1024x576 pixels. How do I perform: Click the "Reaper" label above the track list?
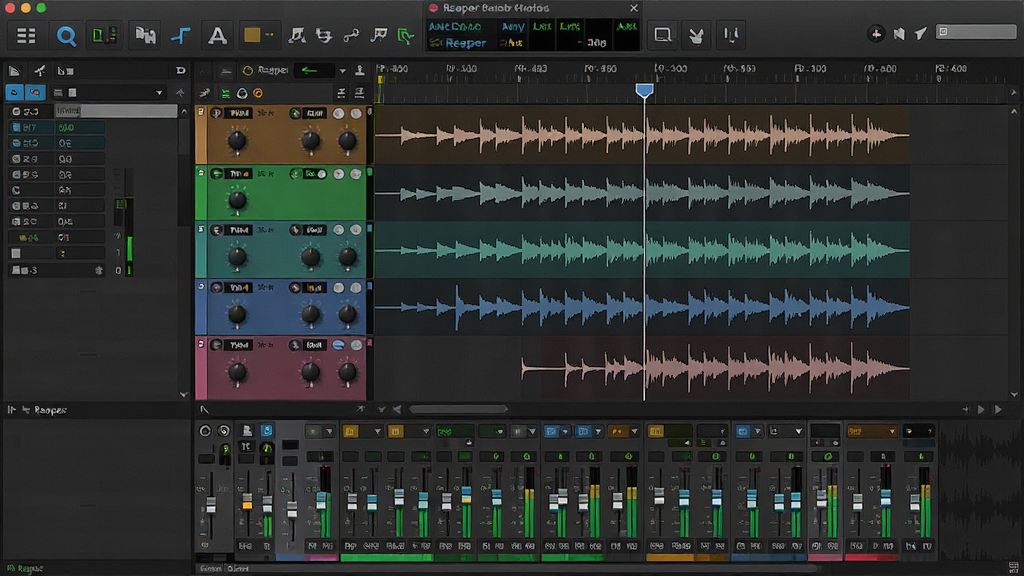pos(273,70)
